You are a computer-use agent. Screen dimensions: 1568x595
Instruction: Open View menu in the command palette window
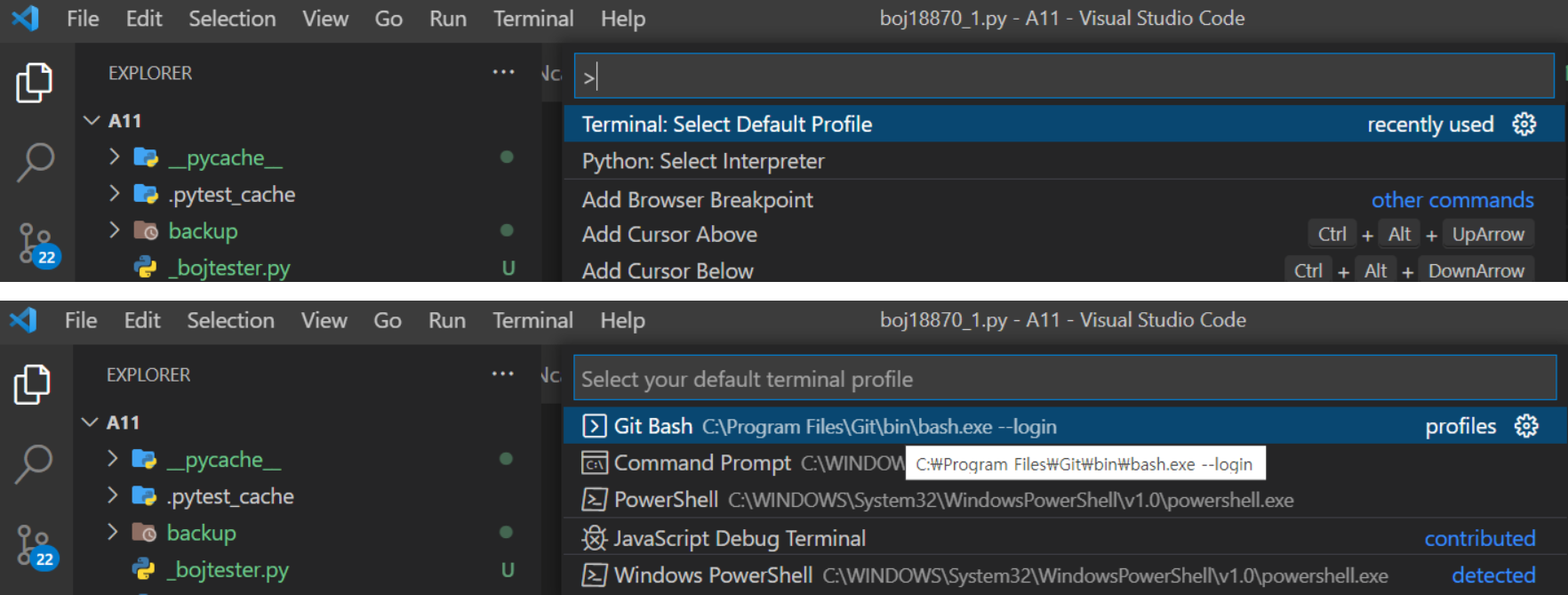pyautogui.click(x=325, y=19)
